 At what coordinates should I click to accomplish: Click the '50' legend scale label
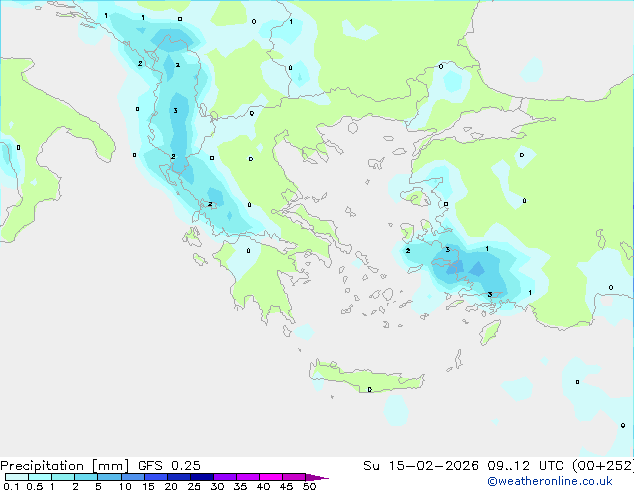tap(309, 486)
